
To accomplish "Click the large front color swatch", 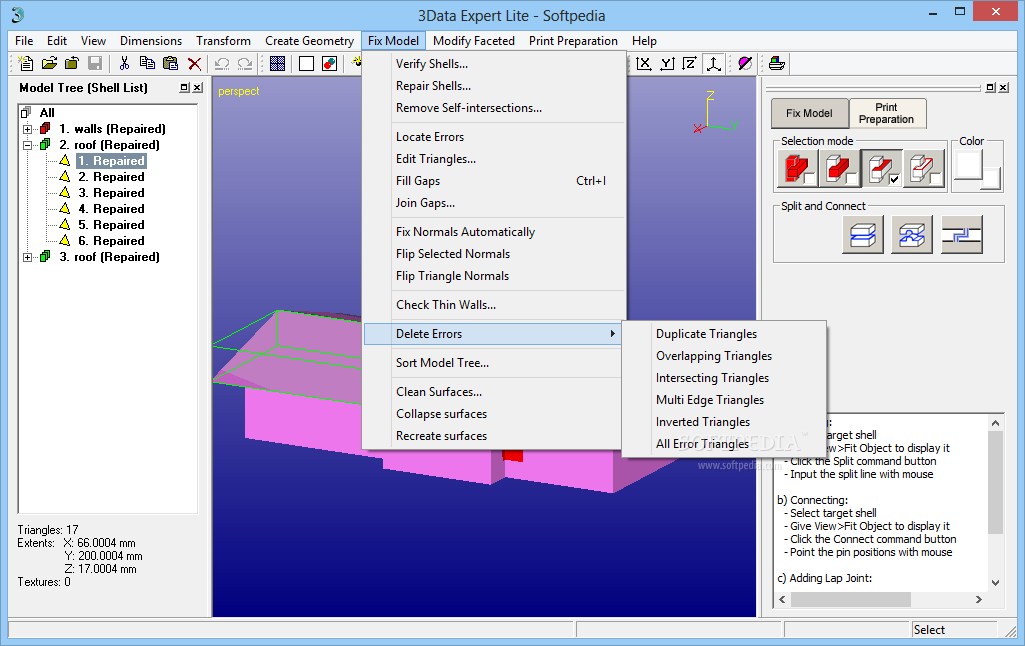I will coord(968,165).
